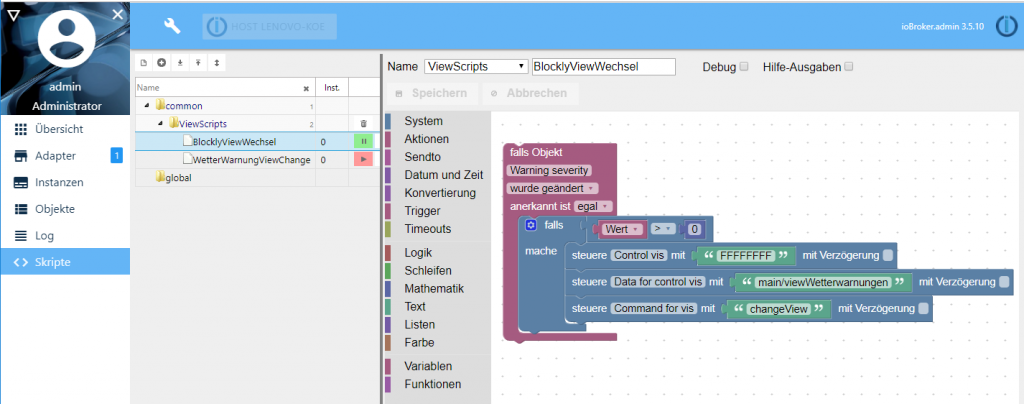
Task: Clear the Name filter with x icon
Action: point(306,88)
